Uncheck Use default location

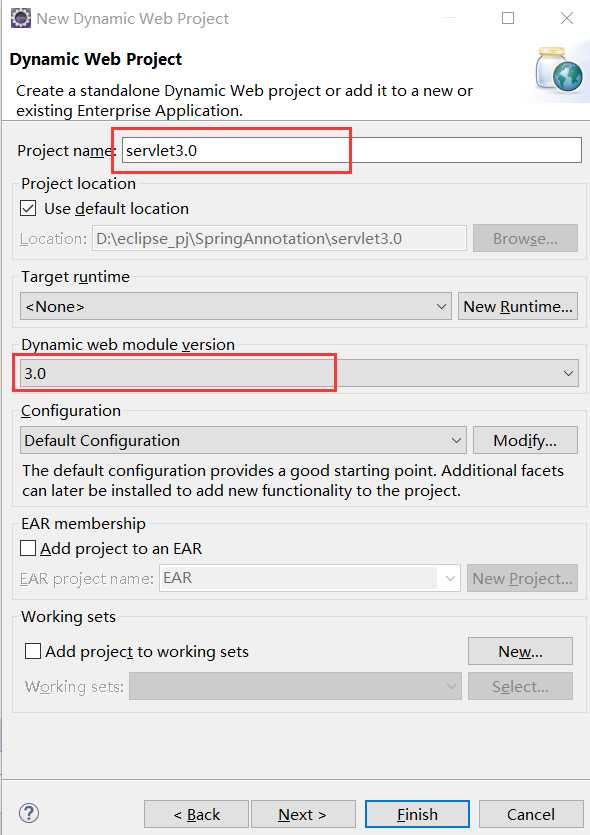pos(28,208)
